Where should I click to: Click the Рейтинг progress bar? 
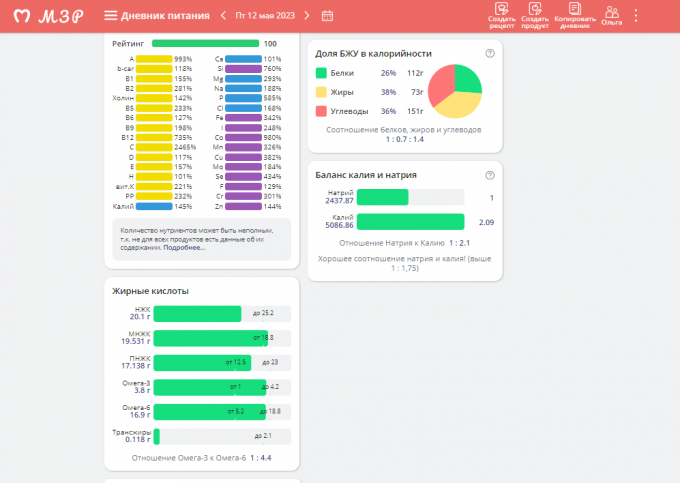(205, 44)
